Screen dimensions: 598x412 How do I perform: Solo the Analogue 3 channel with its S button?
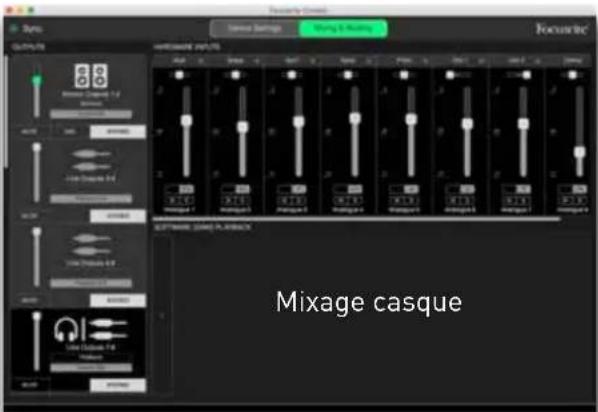pos(299,200)
